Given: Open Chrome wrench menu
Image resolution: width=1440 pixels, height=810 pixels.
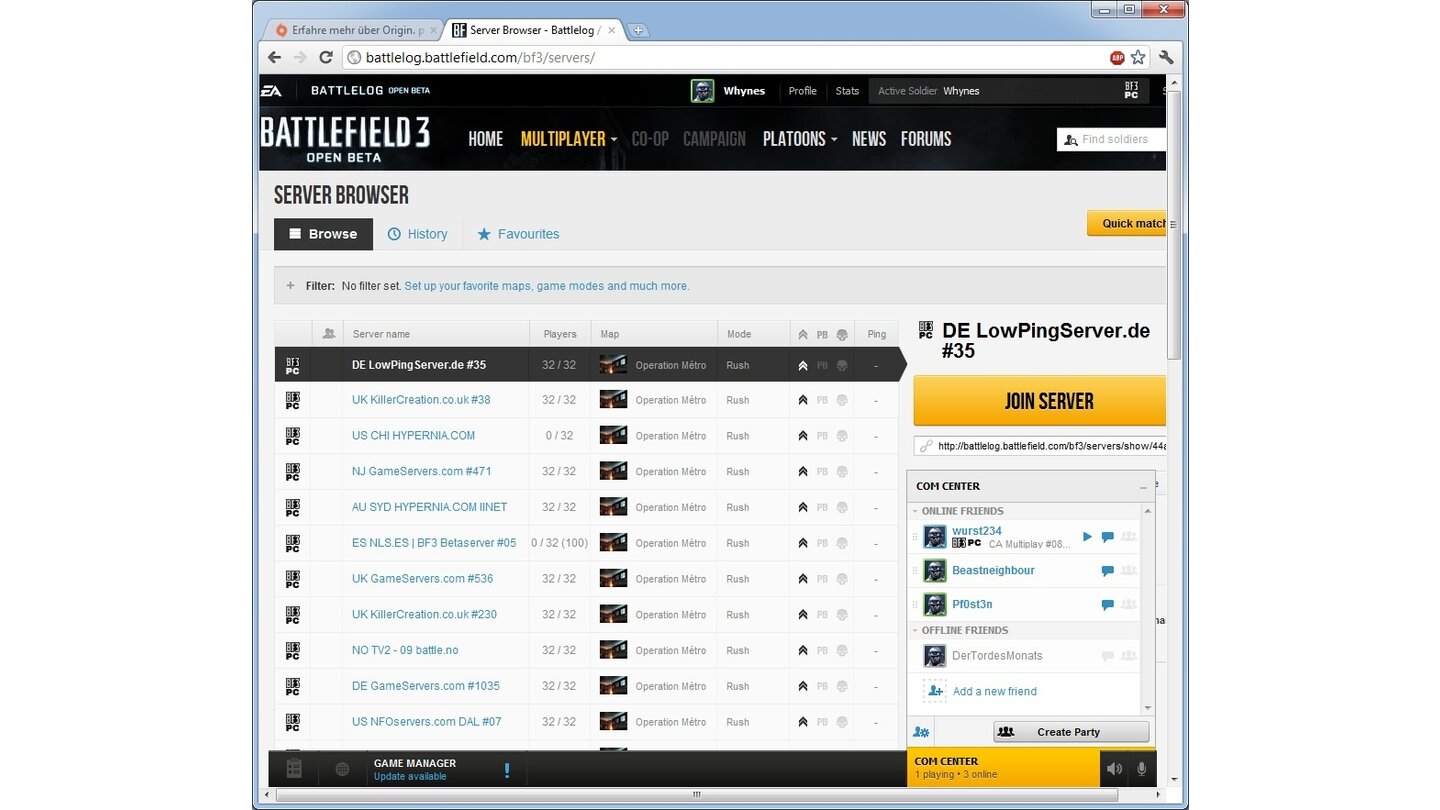Looking at the screenshot, I should (1166, 57).
